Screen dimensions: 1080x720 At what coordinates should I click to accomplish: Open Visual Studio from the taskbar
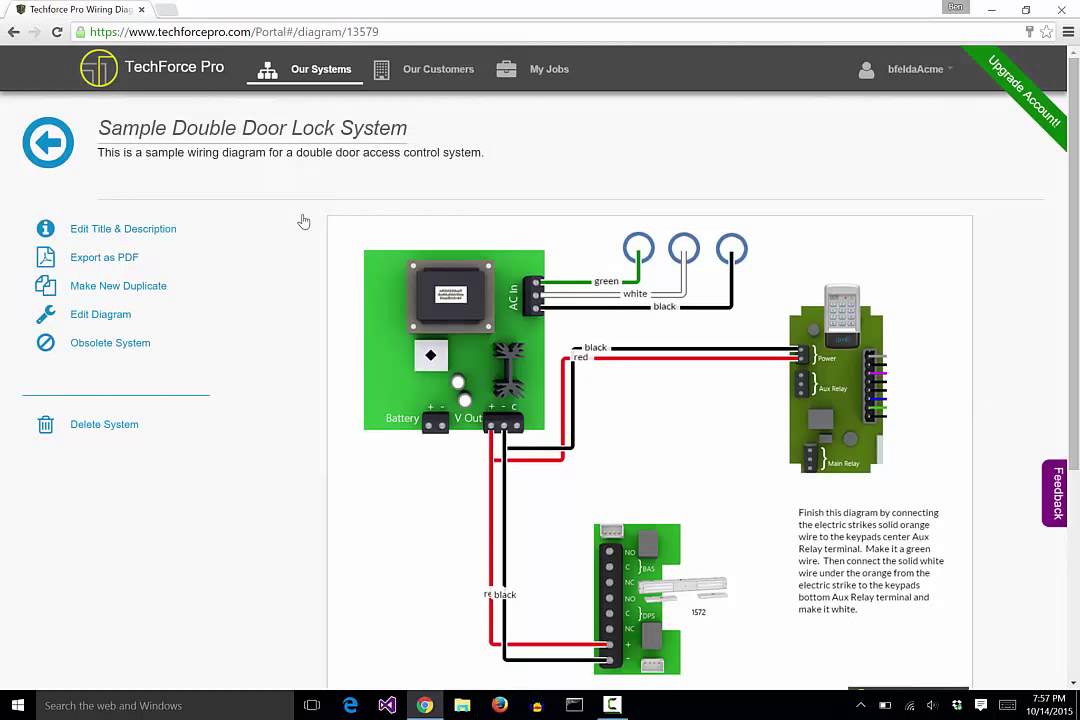click(387, 705)
